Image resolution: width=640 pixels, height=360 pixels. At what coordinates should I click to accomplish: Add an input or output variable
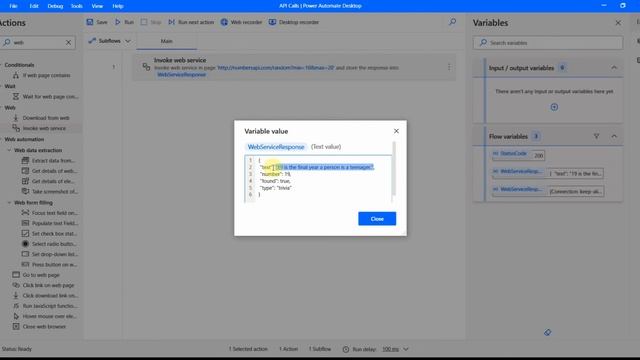(x=554, y=107)
